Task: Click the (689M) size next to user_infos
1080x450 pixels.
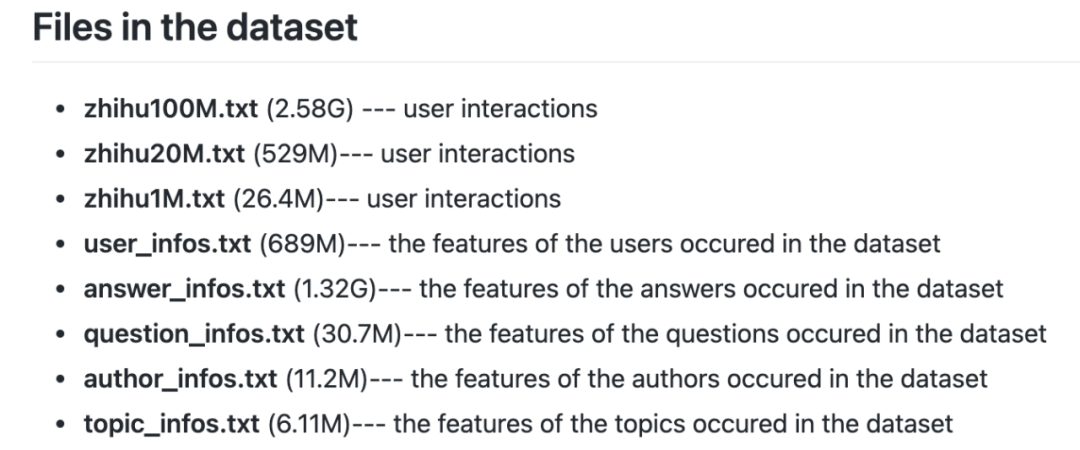Action: pyautogui.click(x=302, y=244)
